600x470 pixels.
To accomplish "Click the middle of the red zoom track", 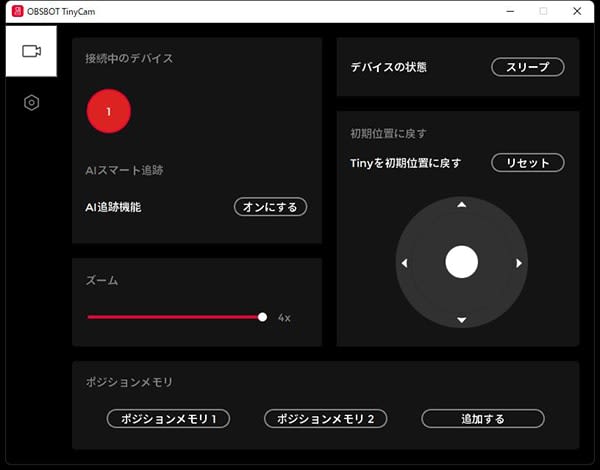I will coord(173,317).
